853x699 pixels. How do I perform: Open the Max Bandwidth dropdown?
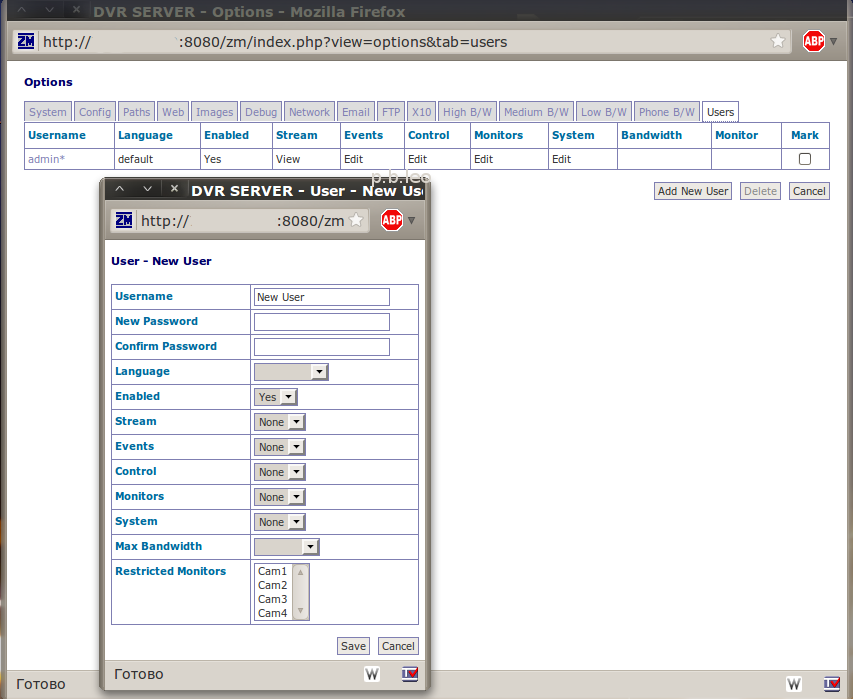click(x=287, y=547)
